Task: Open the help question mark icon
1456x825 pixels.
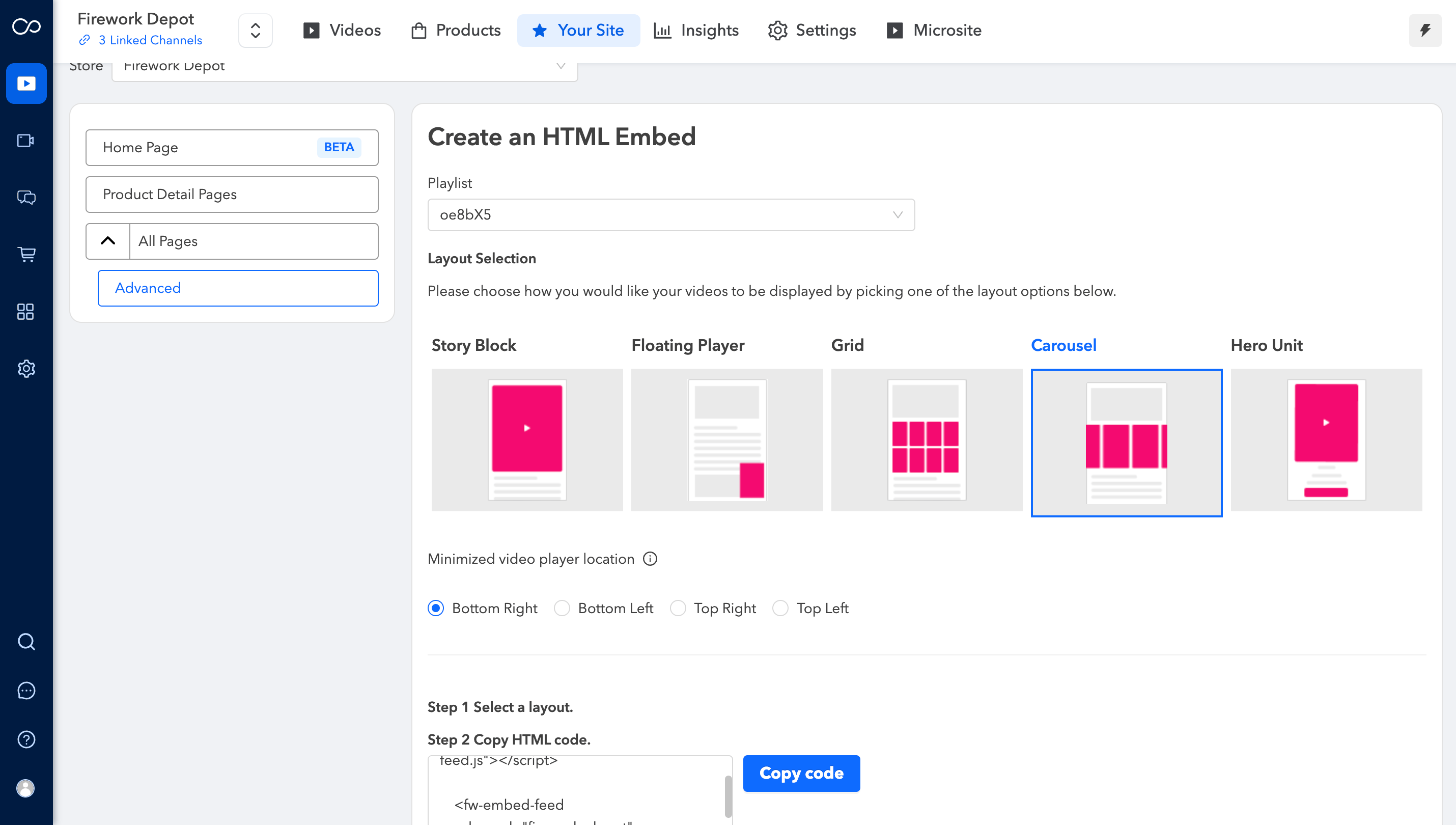Action: tap(26, 739)
